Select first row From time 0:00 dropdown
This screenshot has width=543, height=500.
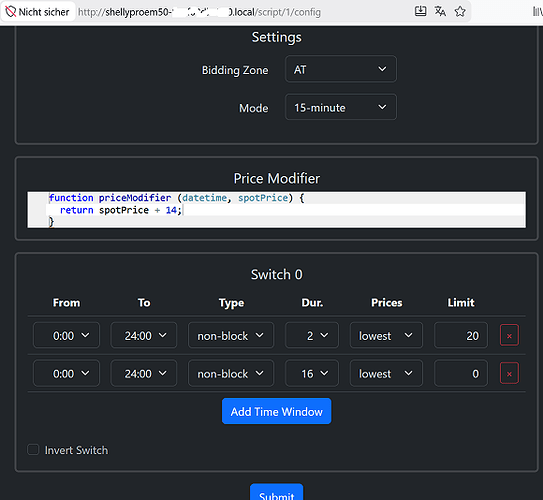[x=66, y=335]
